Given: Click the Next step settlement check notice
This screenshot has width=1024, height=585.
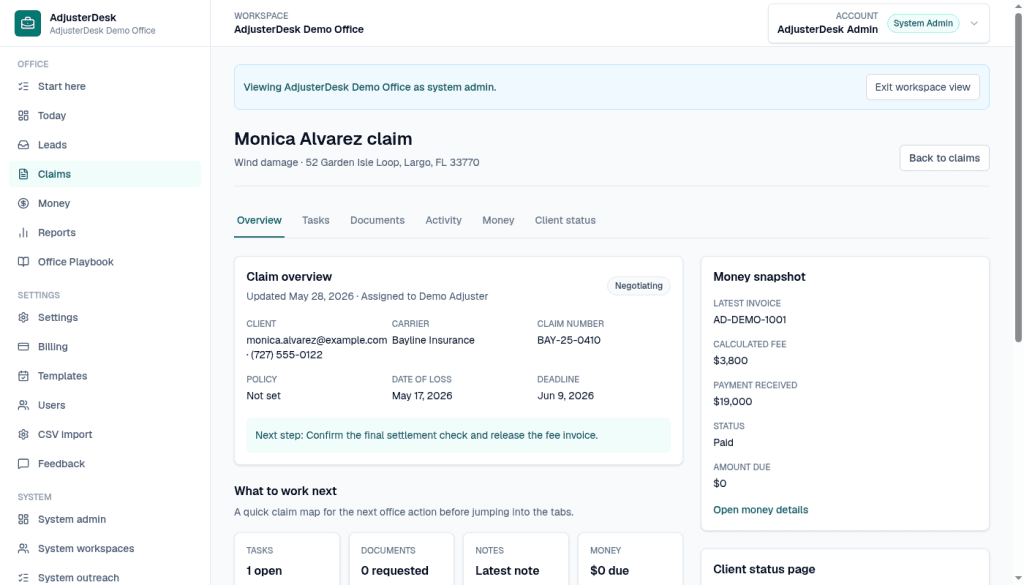Looking at the screenshot, I should point(458,435).
